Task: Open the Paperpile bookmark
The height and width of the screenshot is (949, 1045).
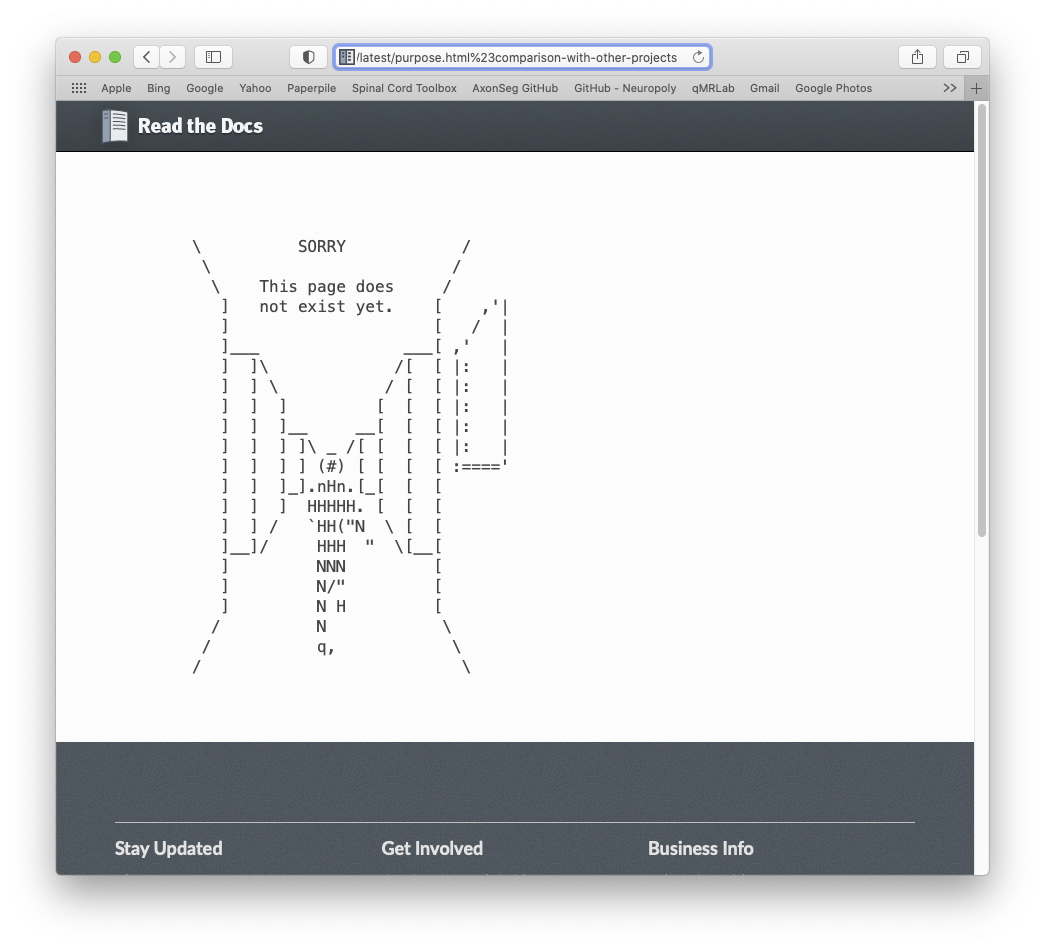Action: (311, 88)
